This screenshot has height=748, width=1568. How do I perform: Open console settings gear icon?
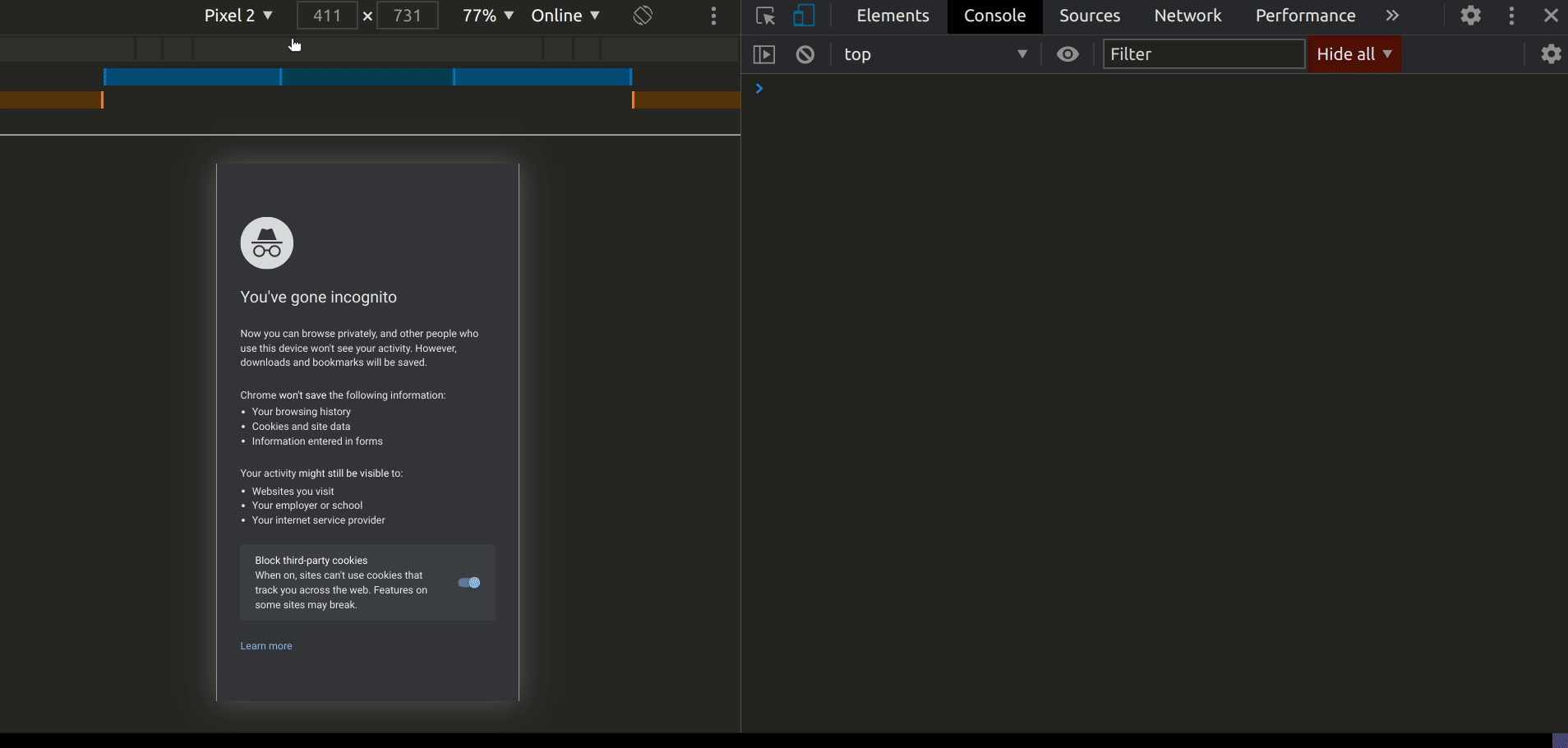pyautogui.click(x=1551, y=54)
